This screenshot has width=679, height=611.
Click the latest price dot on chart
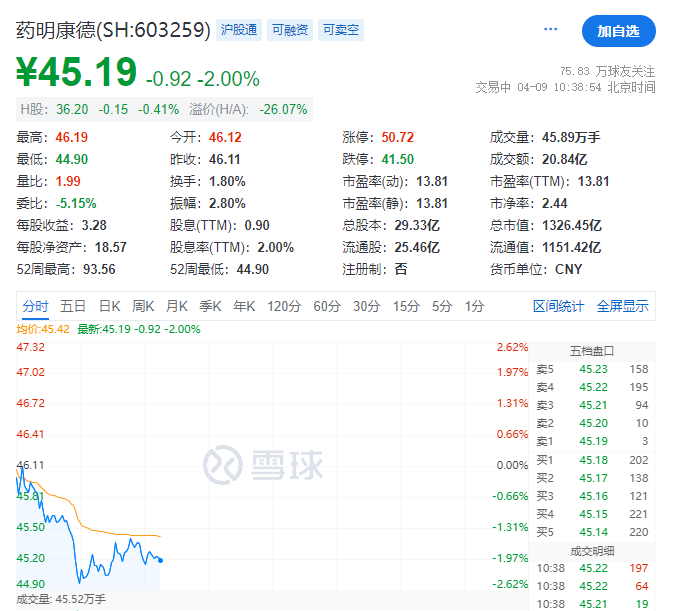pyautogui.click(x=161, y=560)
